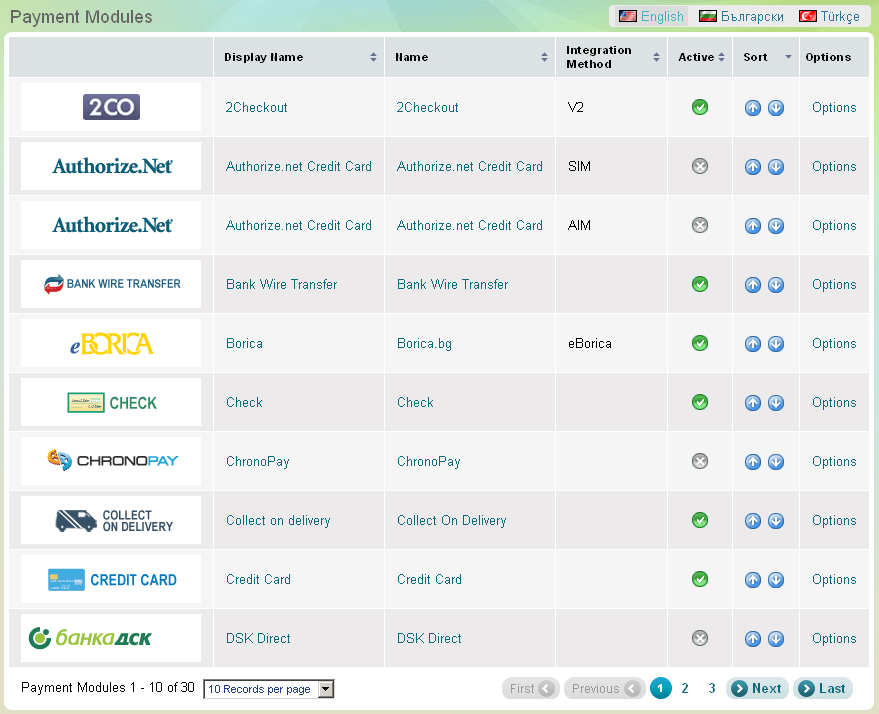Select the Authorize.Net logo thumbnail

110,166
